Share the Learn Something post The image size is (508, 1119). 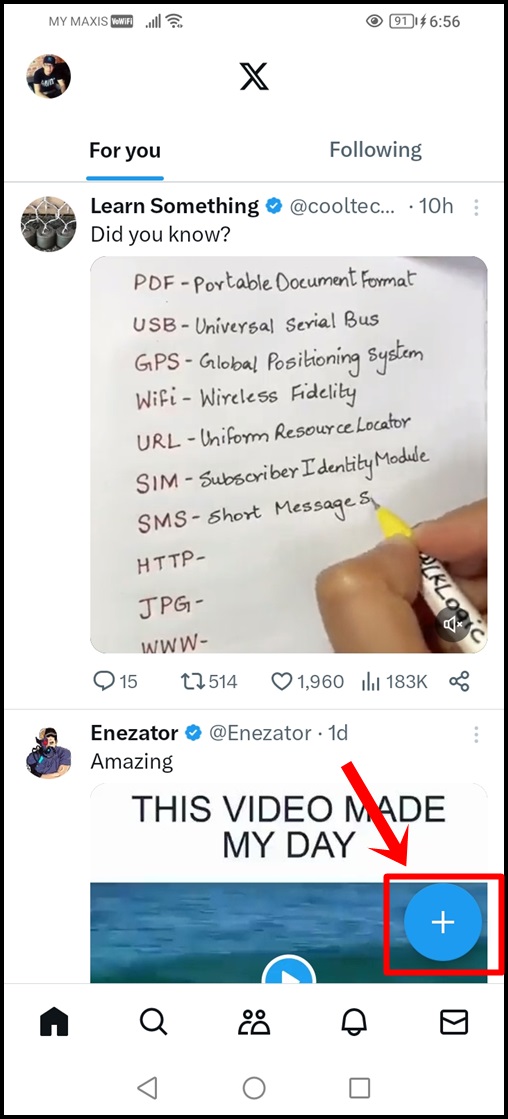[x=459, y=682]
